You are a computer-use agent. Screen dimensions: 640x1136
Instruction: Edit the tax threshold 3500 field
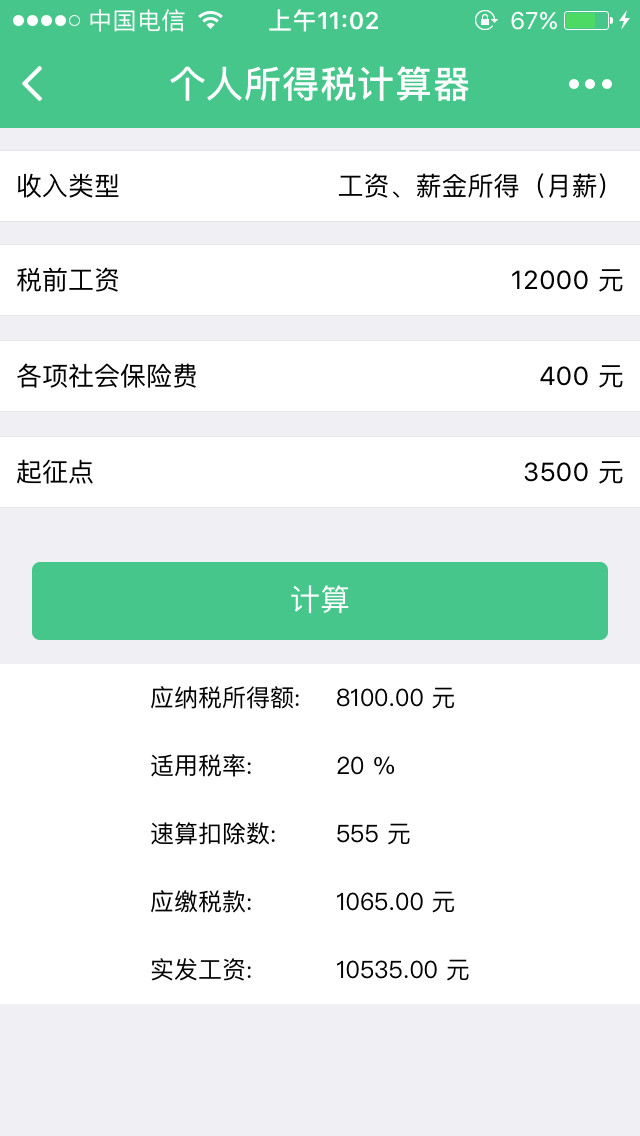click(556, 472)
